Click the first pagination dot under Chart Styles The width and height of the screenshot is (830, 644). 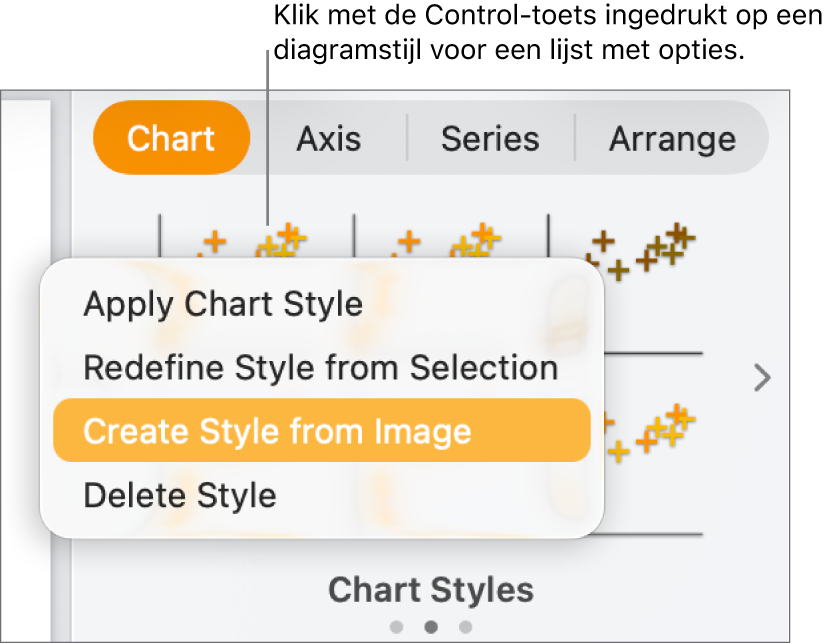(397, 625)
